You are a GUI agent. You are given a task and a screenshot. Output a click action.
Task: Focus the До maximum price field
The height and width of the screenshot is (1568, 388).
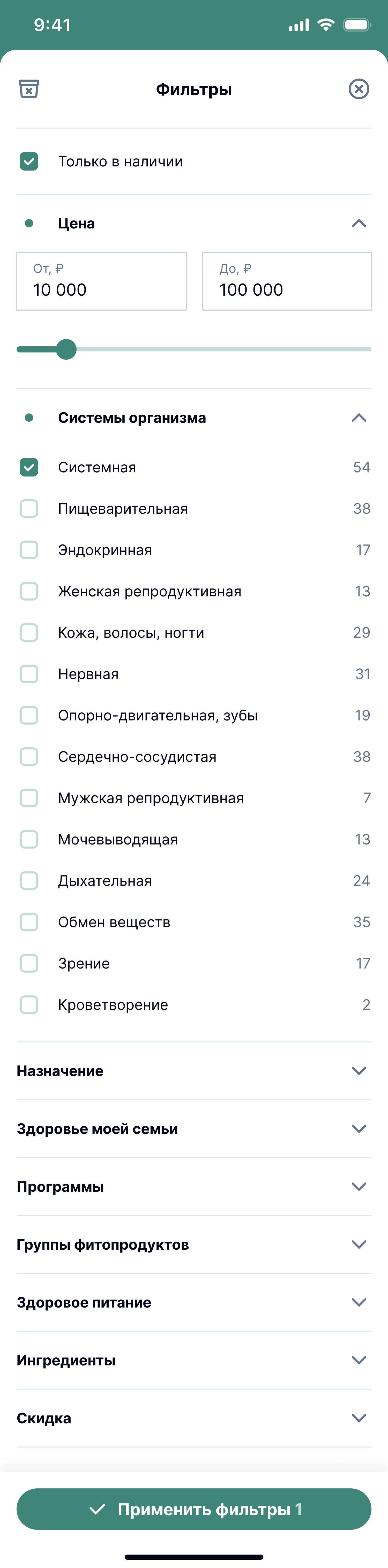pos(287,281)
